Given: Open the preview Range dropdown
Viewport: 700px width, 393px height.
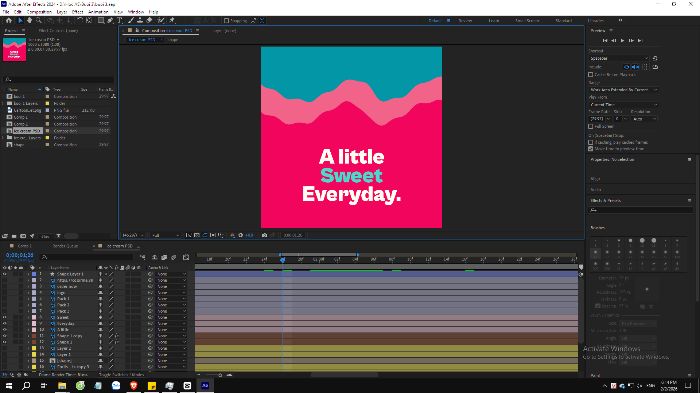Looking at the screenshot, I should pos(624,90).
